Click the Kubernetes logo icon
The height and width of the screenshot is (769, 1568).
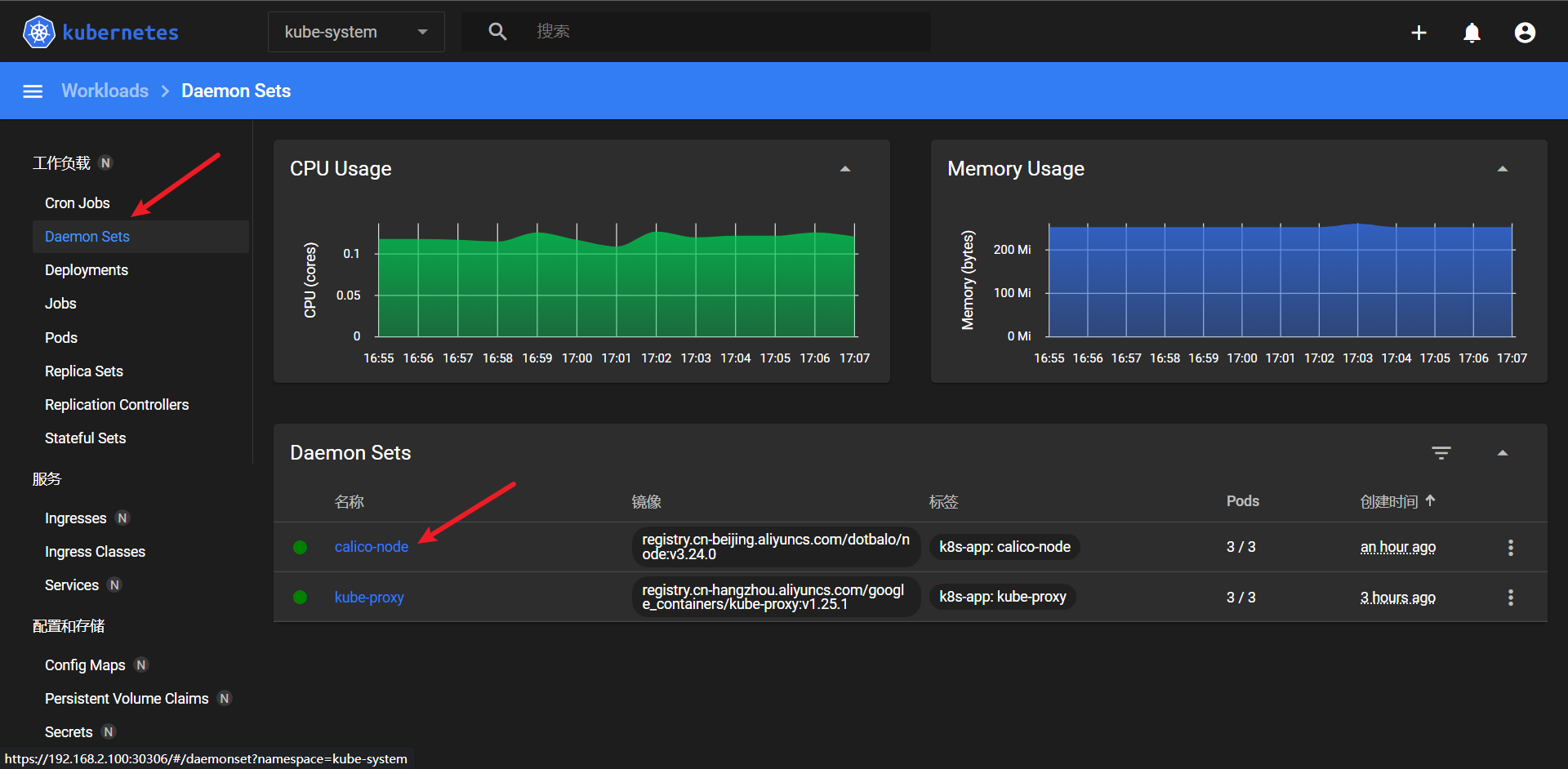click(38, 32)
